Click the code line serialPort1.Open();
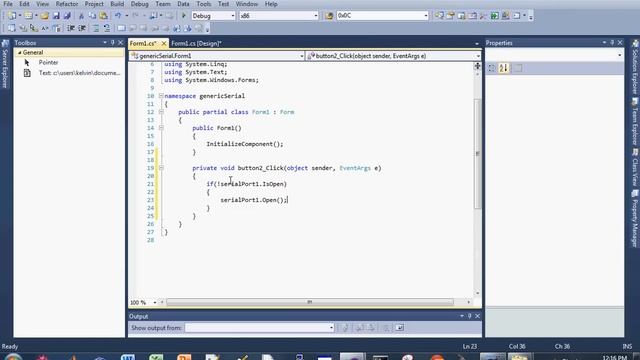 click(x=254, y=200)
